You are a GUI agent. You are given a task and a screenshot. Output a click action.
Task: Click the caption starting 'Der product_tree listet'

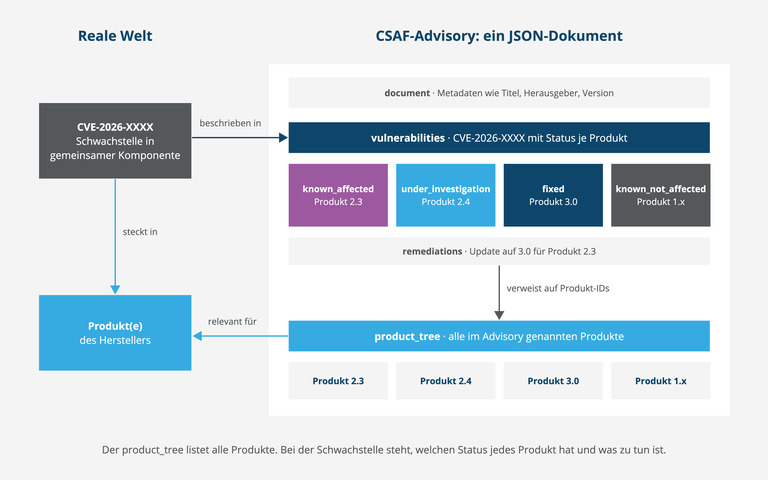tap(384, 450)
